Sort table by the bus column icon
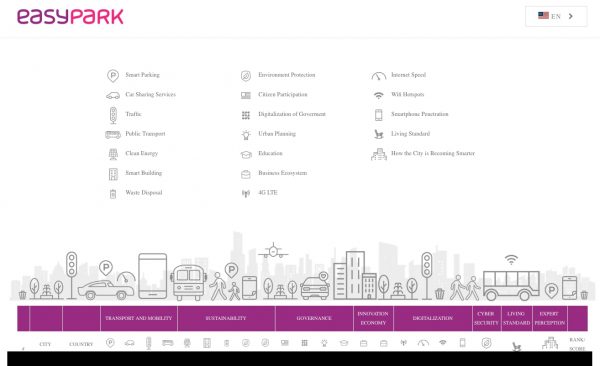The image size is (600, 366). click(168, 343)
